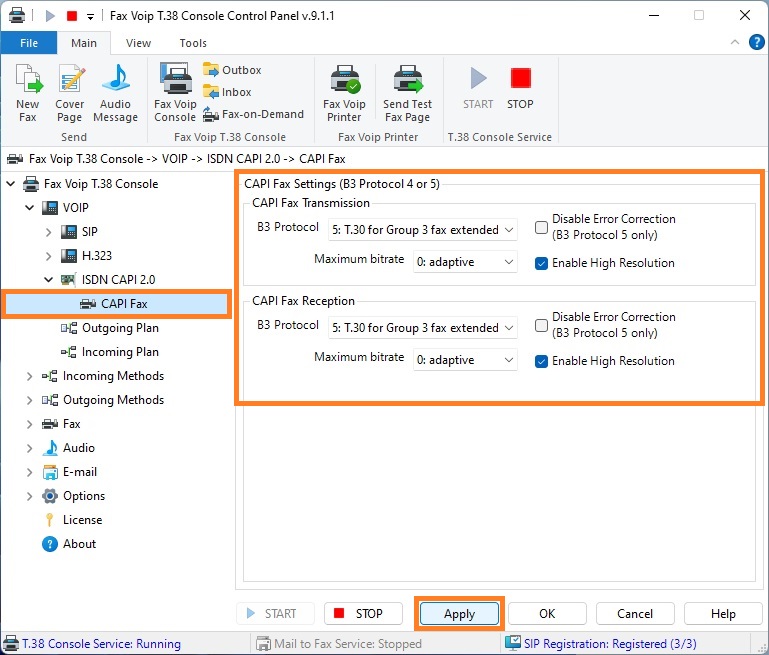Screen dimensions: 769x655
Task: Expand Outgoing Methods node chevron
Action: point(30,400)
